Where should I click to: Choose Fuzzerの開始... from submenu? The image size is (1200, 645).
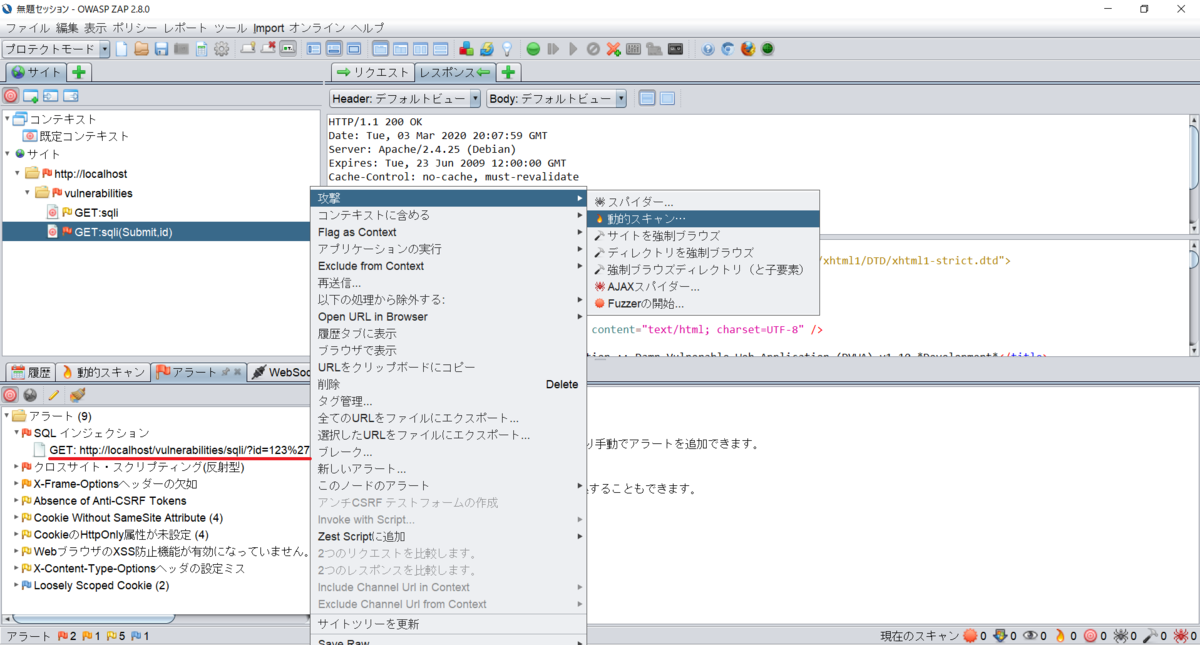tap(703, 303)
